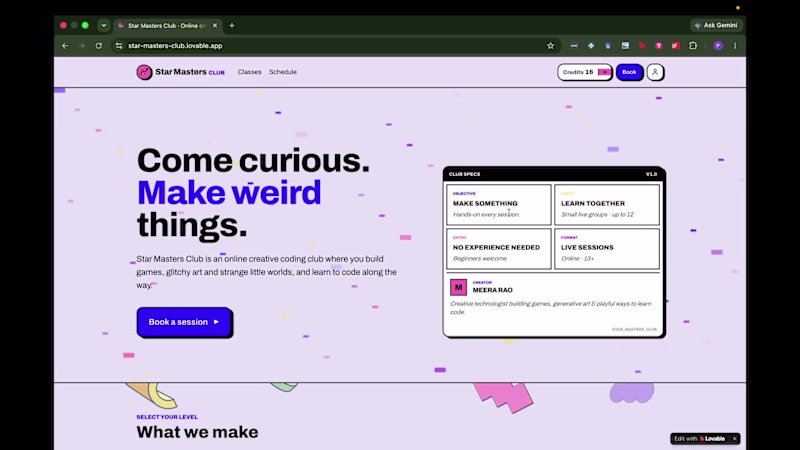Click the CLUB SPECS card header
The width and height of the screenshot is (800, 450).
pos(554,174)
